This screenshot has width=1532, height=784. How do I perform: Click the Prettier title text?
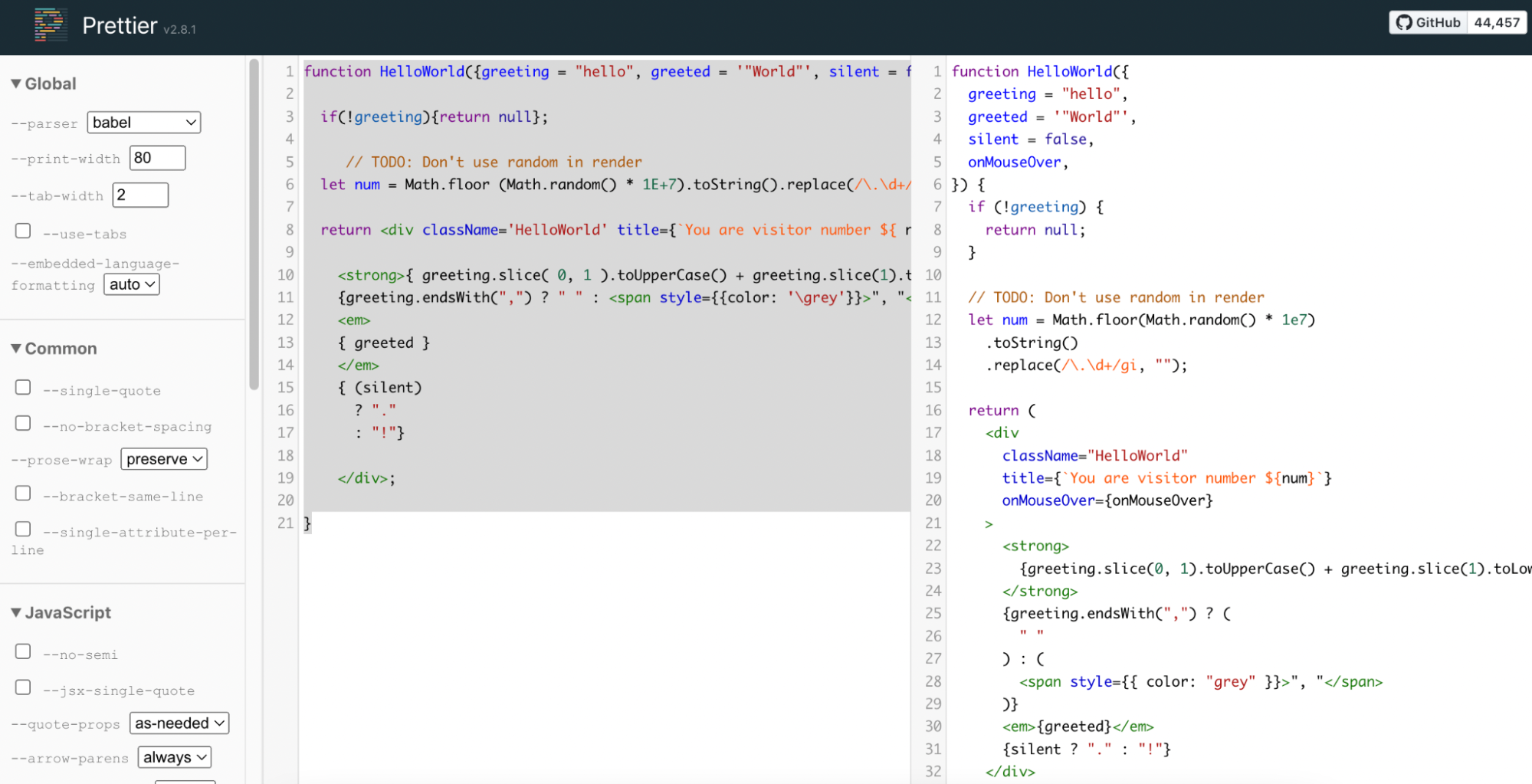[x=120, y=25]
